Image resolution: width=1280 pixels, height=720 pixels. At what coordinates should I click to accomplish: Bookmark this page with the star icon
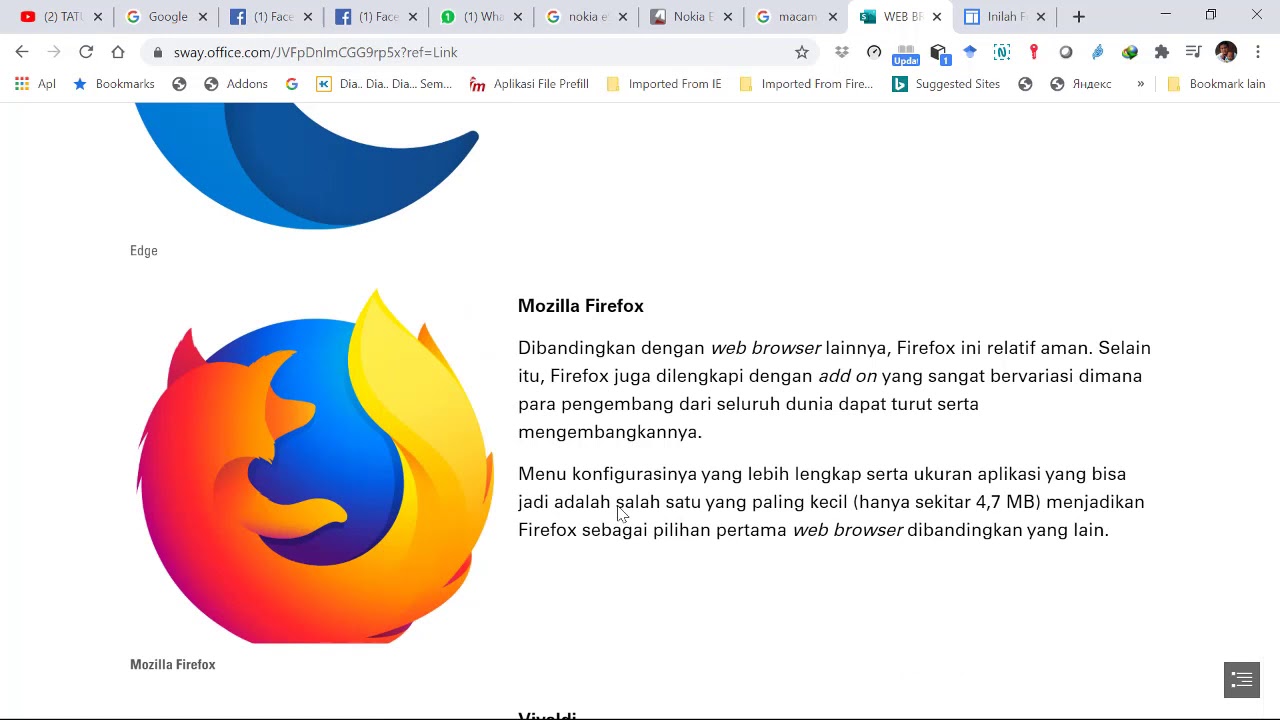point(802,52)
